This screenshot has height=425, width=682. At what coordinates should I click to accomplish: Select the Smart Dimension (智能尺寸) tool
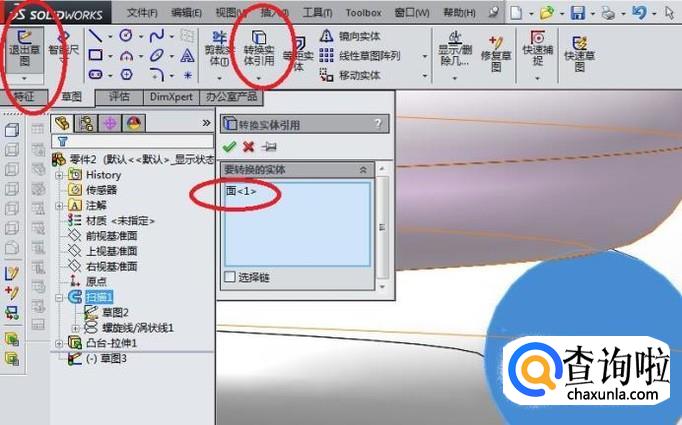tap(64, 47)
